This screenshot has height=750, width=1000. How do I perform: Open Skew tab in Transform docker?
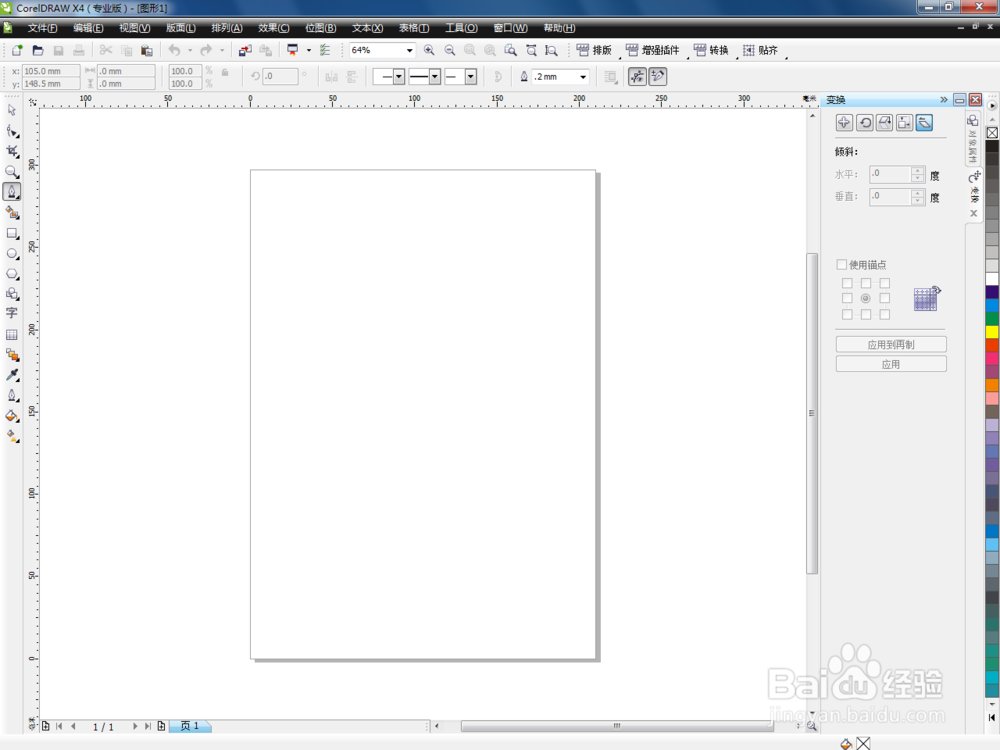[924, 123]
